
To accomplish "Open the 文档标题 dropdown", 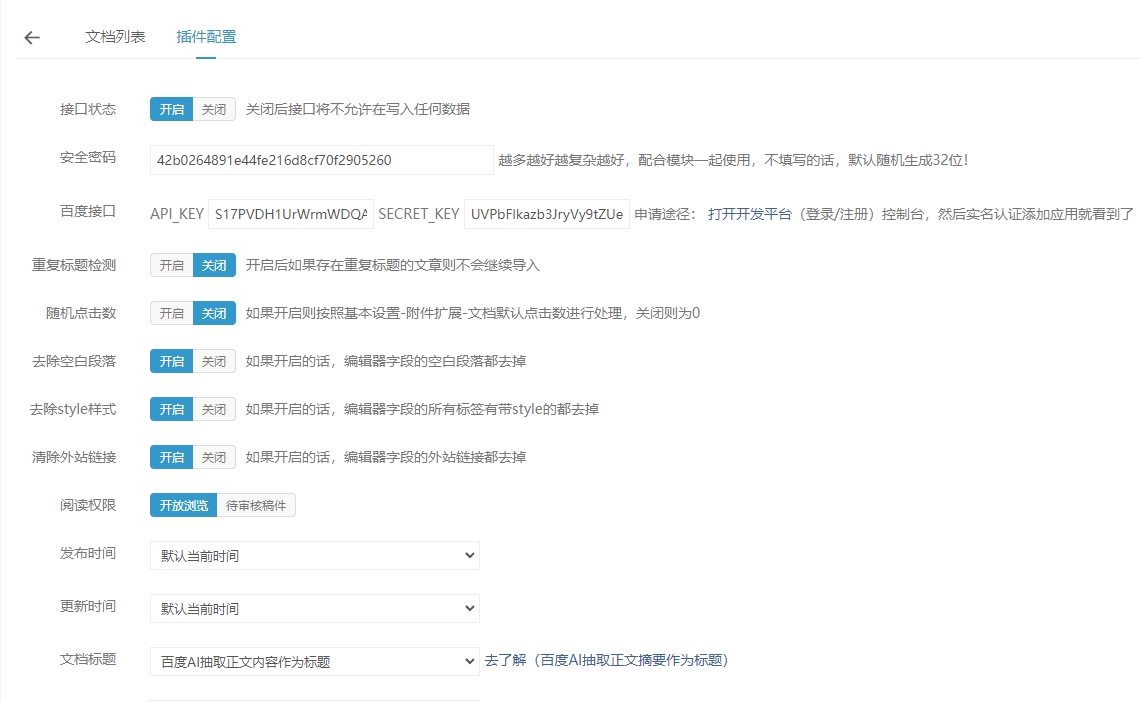I will pyautogui.click(x=314, y=661).
